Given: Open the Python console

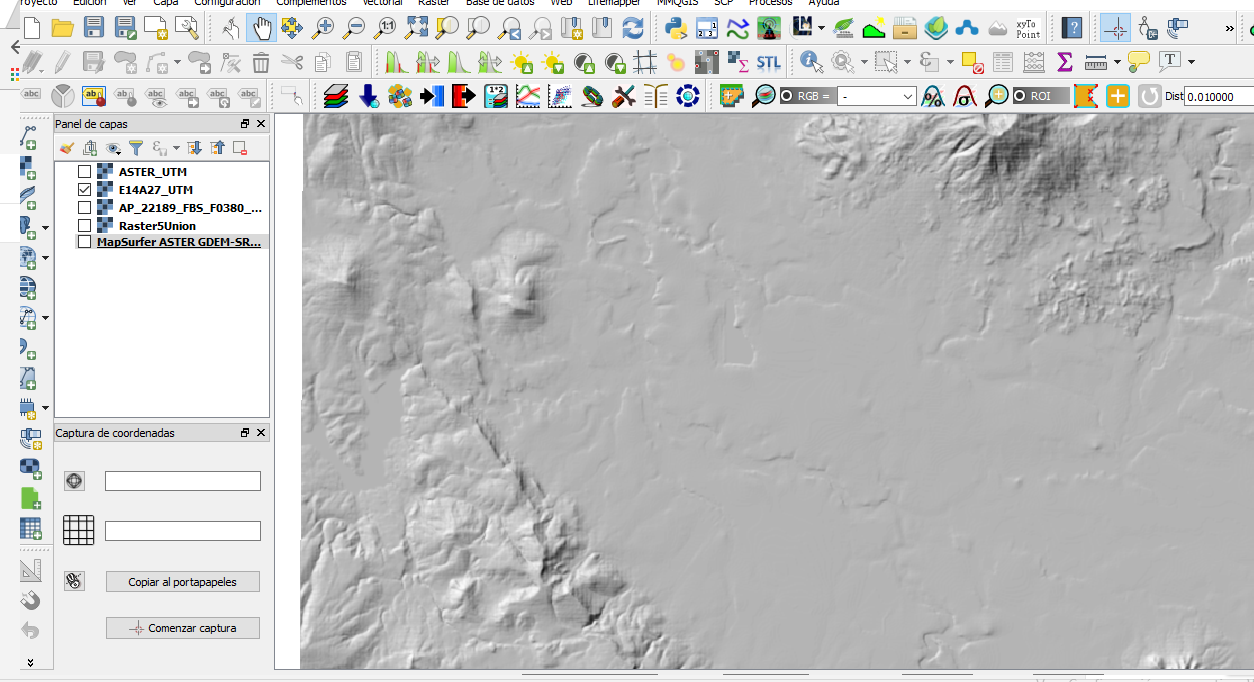Looking at the screenshot, I should (x=674, y=28).
